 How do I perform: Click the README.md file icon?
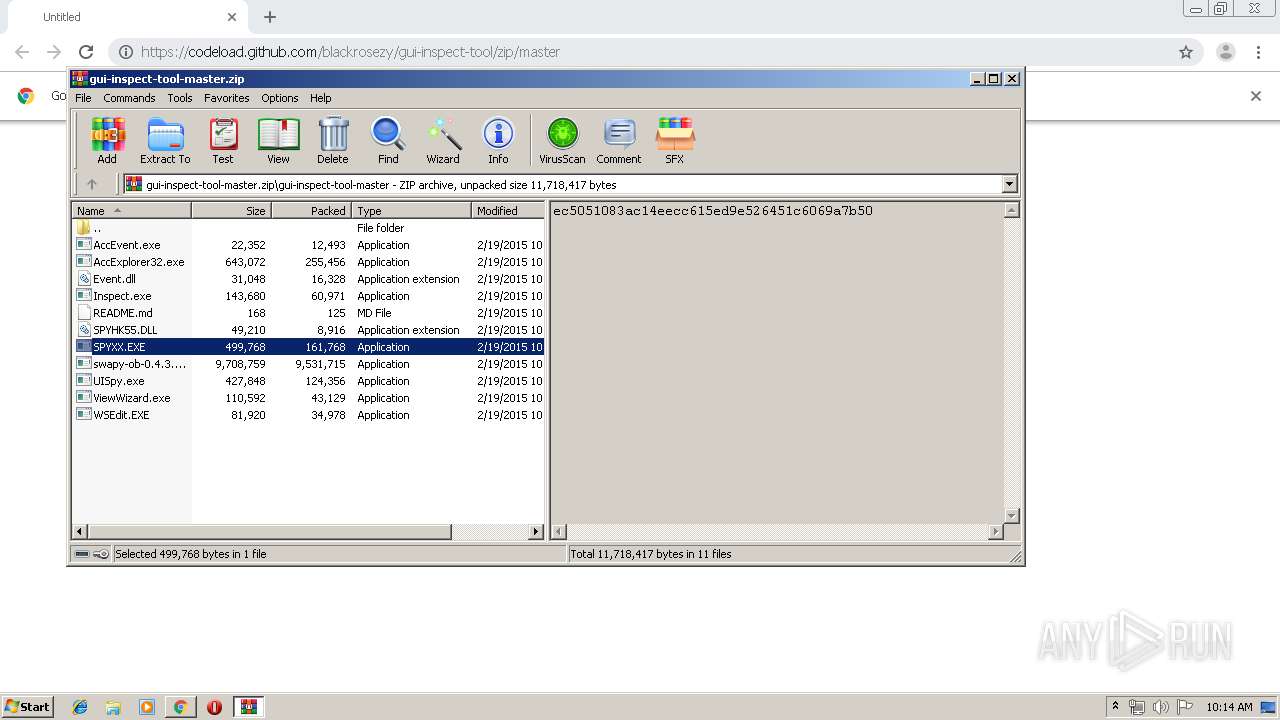pyautogui.click(x=84, y=313)
